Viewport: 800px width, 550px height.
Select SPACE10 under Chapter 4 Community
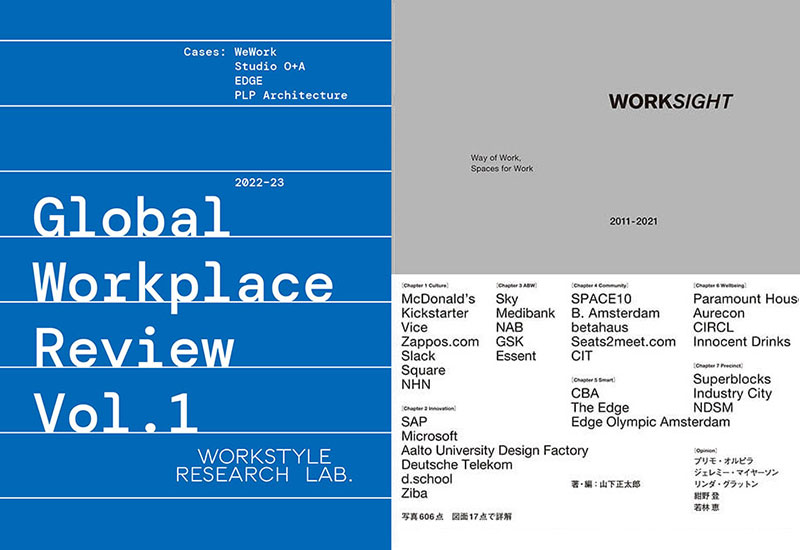604,299
